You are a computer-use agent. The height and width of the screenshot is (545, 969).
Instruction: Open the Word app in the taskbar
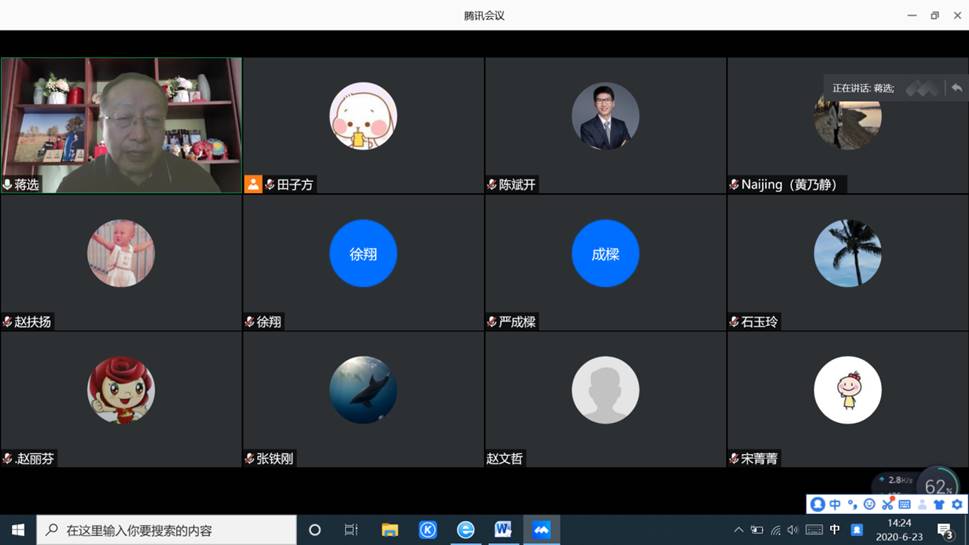(503, 530)
